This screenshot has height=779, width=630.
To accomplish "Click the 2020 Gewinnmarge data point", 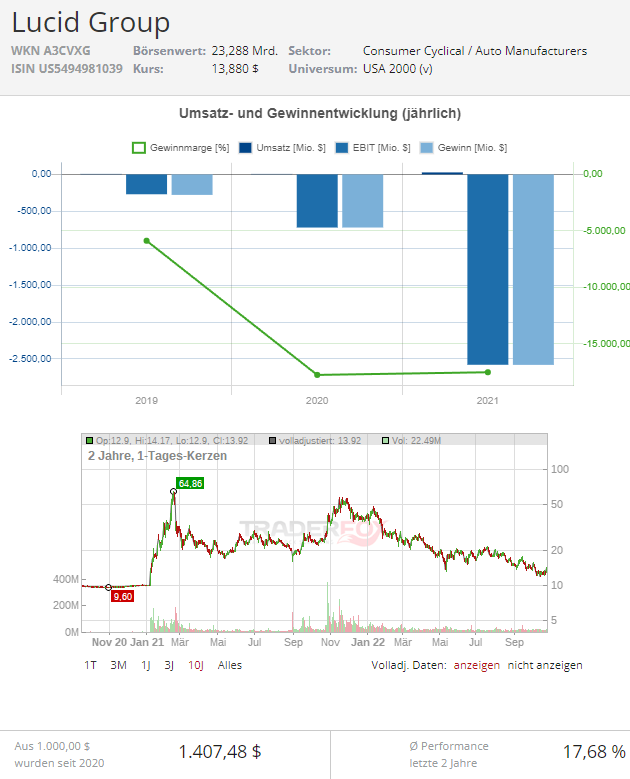I will click(317, 375).
